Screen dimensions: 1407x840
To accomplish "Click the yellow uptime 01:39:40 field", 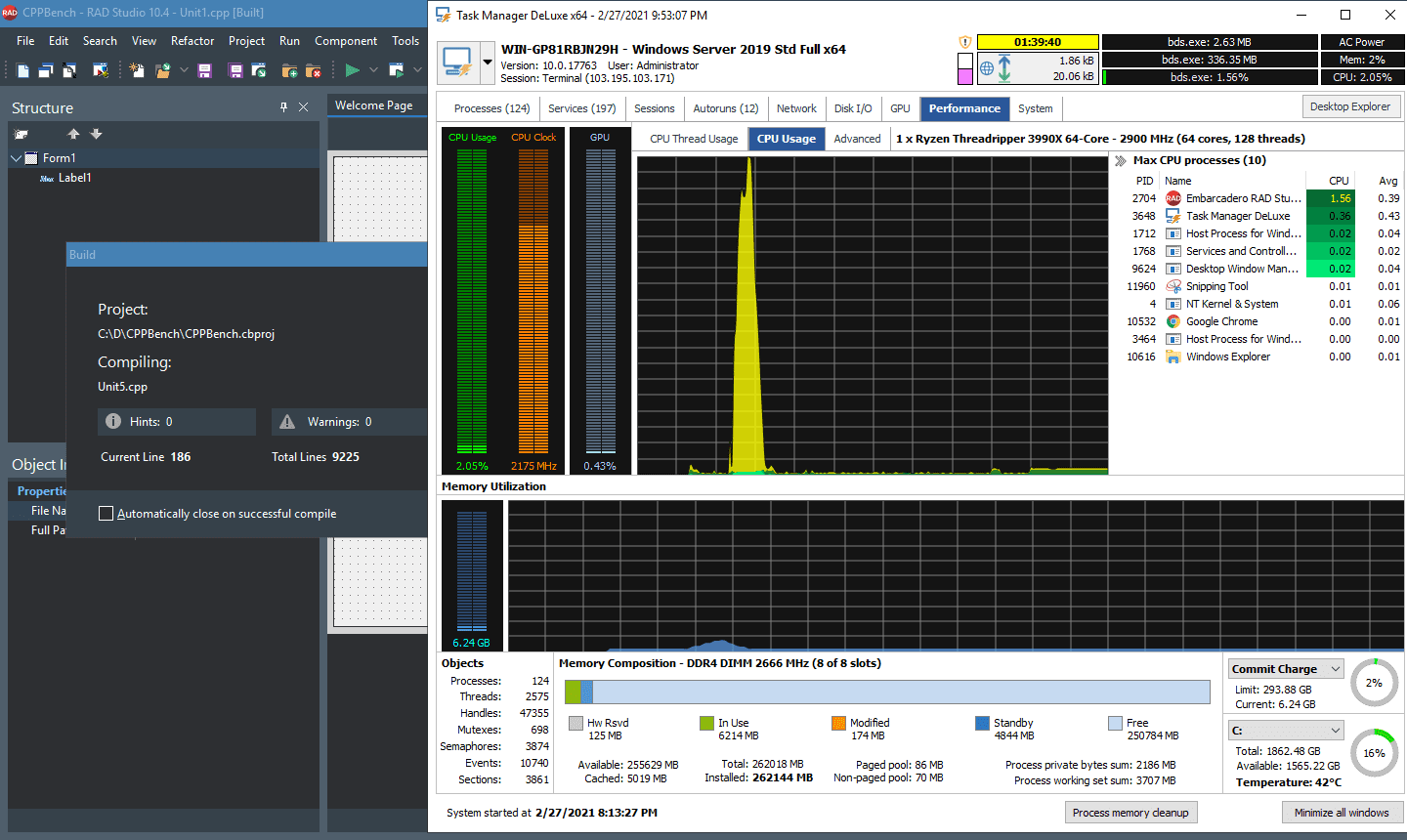I will tap(1038, 42).
